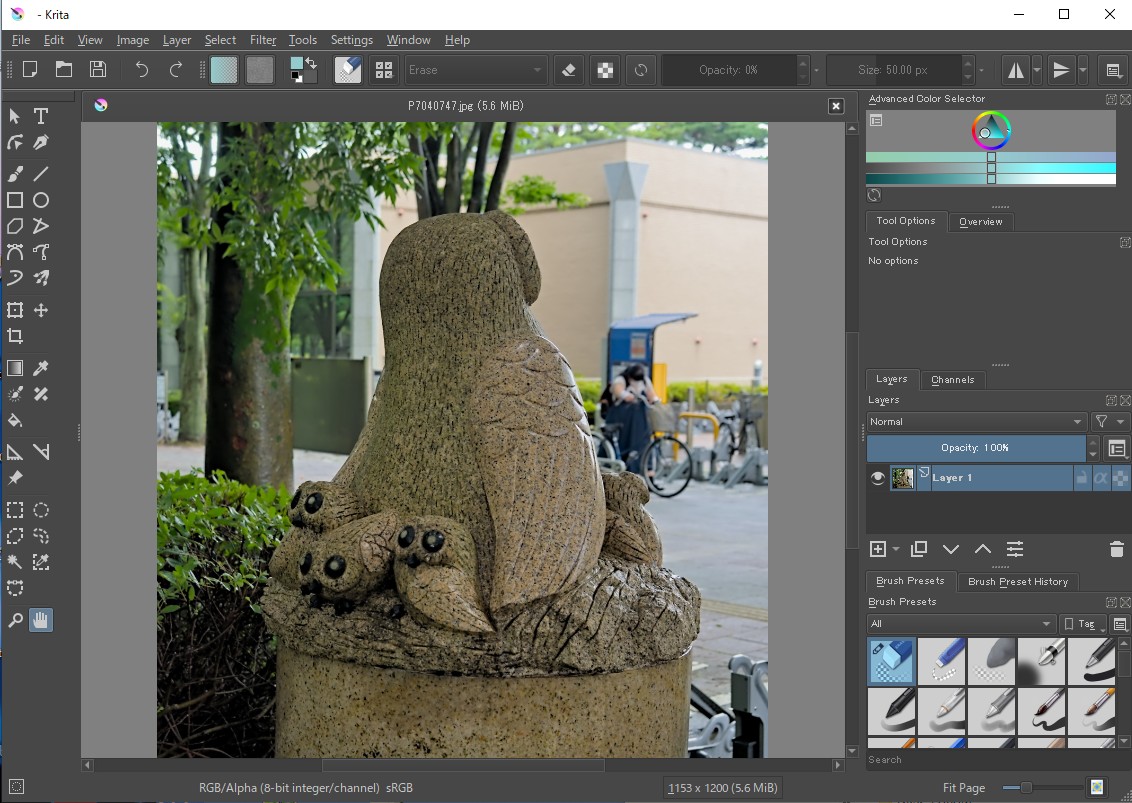Click the Redo arrow in toolbar
Screen dimensions: 1132x803
175,69
